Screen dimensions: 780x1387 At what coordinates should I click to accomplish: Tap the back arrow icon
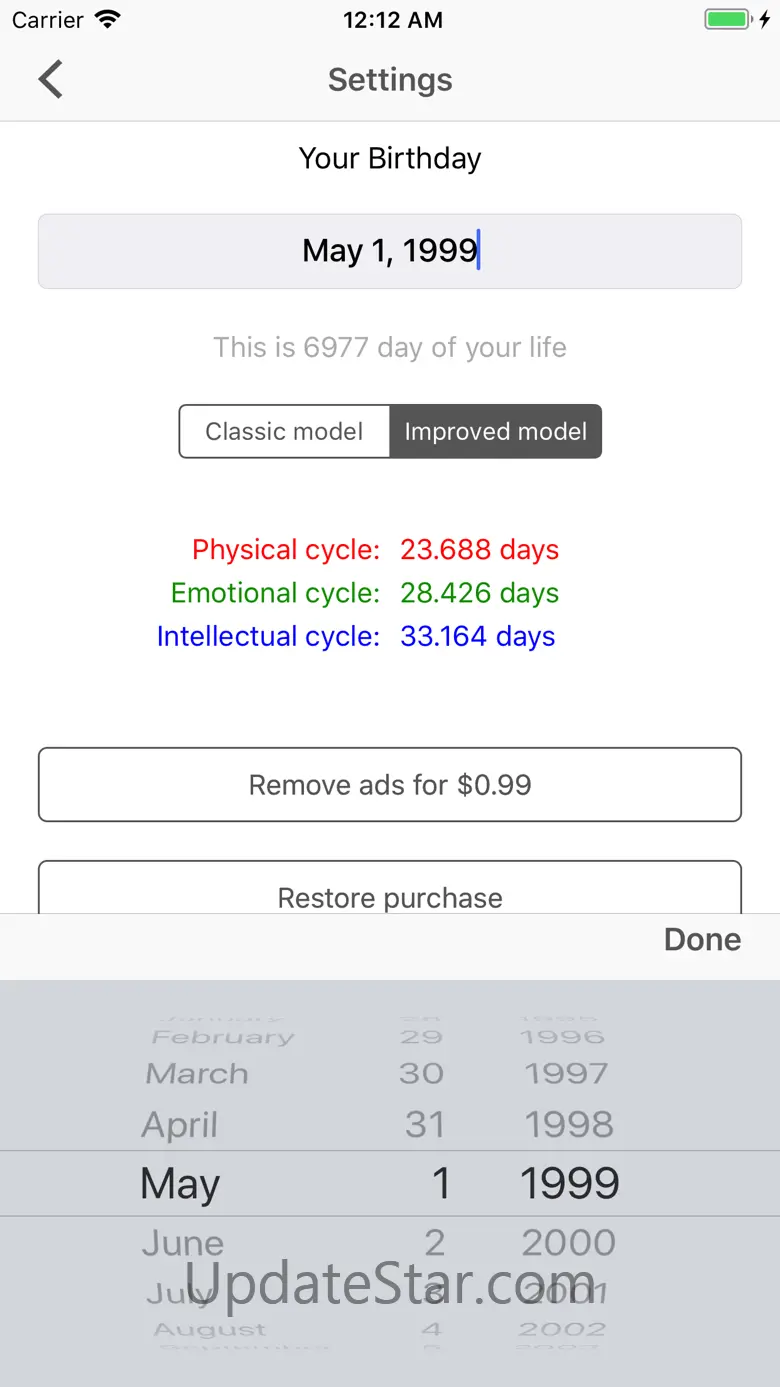(x=51, y=80)
